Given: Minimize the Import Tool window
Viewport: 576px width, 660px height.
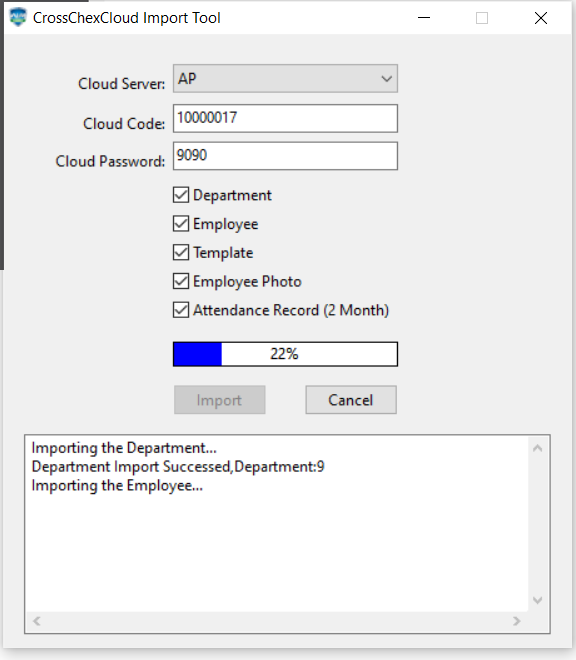Looking at the screenshot, I should coord(424,18).
